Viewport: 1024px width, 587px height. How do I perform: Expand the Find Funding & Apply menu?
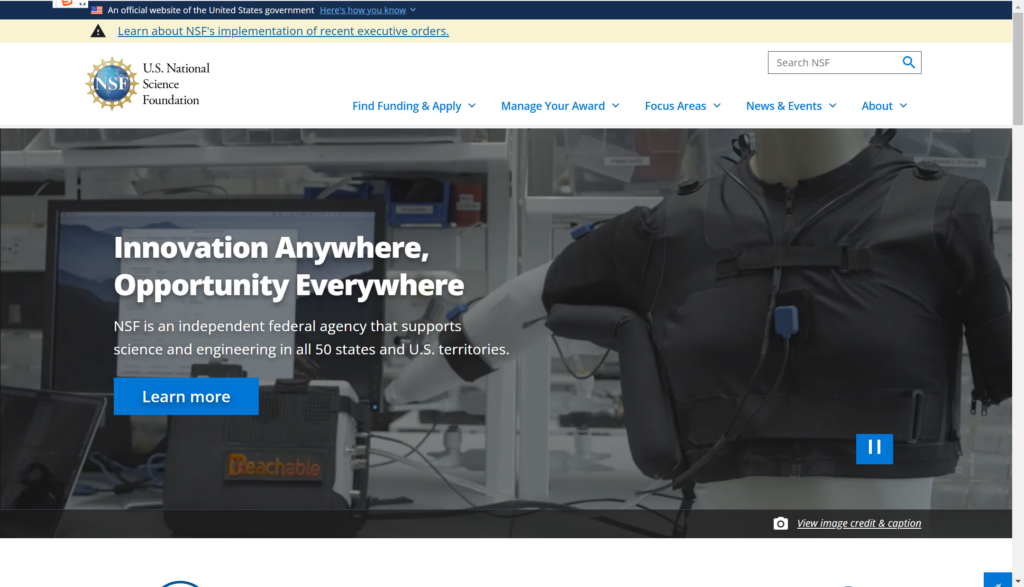414,106
